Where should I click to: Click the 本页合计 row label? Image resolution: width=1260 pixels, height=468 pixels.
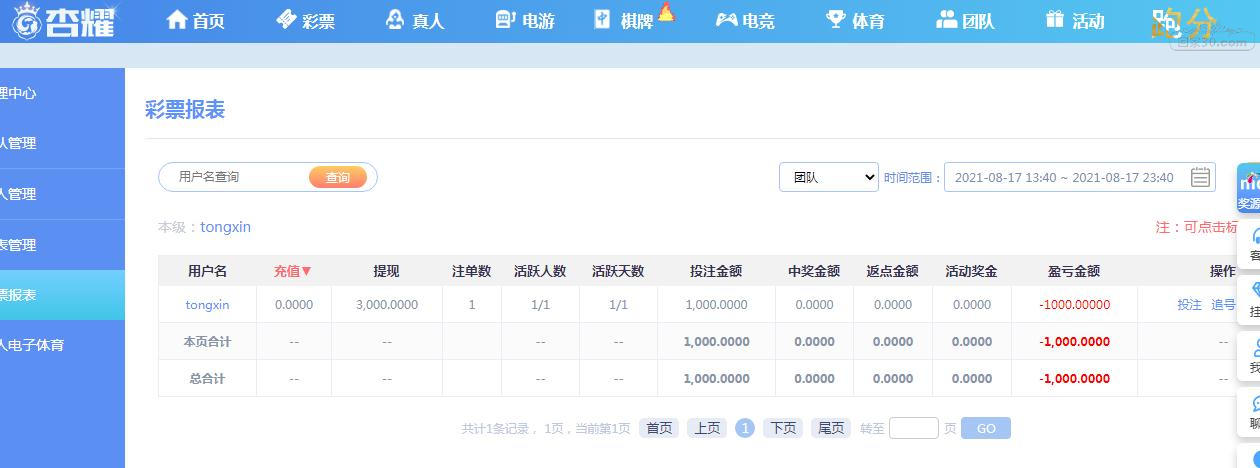(207, 342)
